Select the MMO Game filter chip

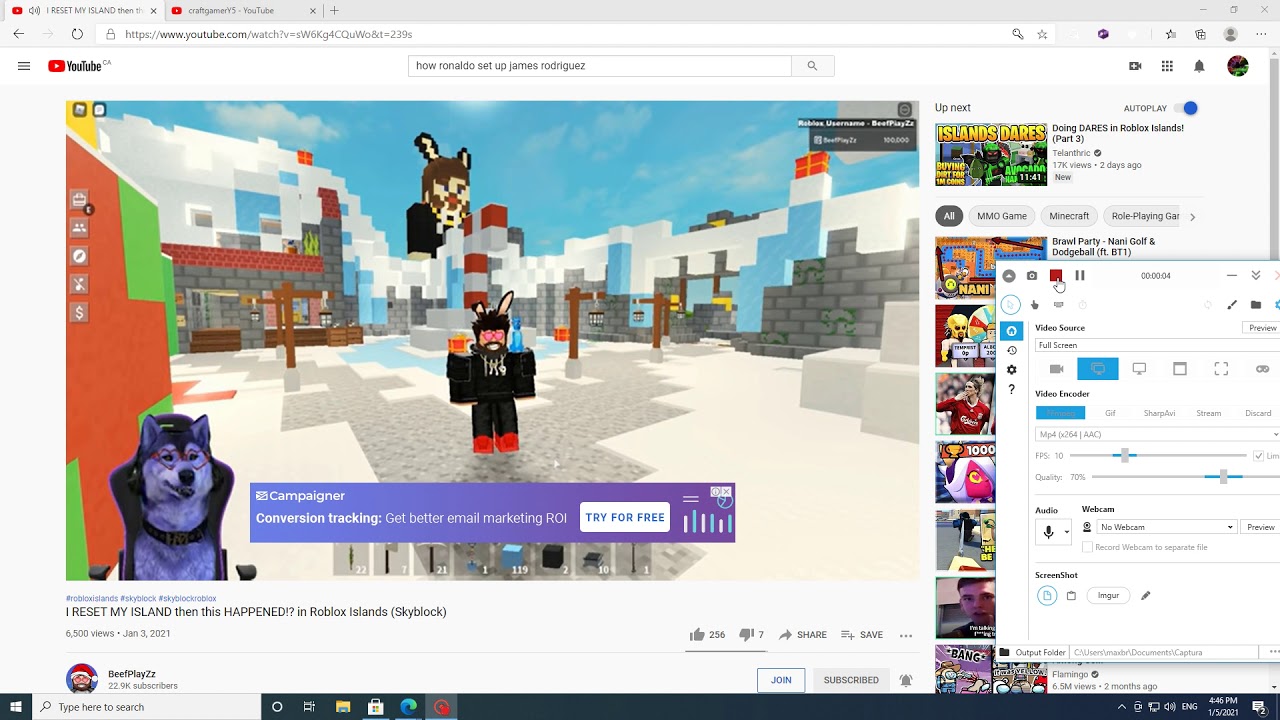1002,216
